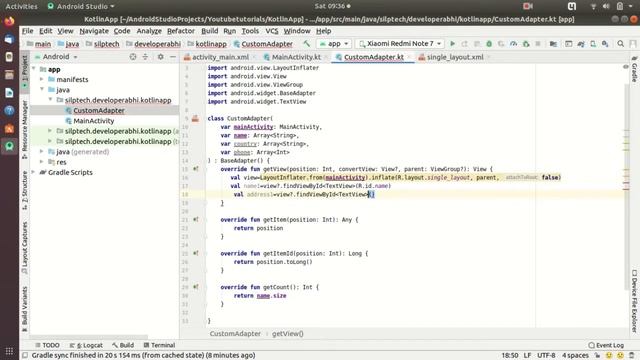The width and height of the screenshot is (640, 360).
Task: Open Firefox from the Ubuntu dock
Action: coord(9,21)
